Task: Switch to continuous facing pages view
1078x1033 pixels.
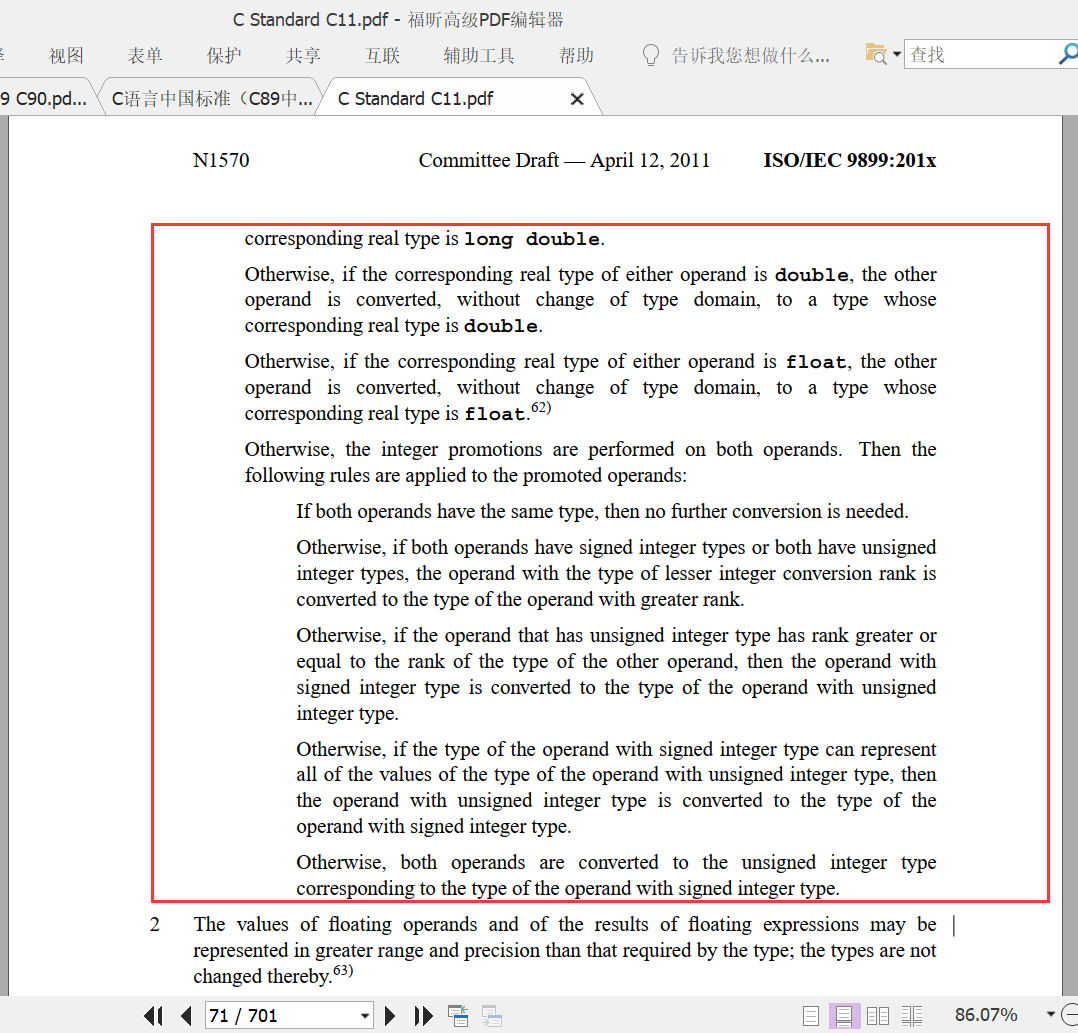Action: [912, 1015]
